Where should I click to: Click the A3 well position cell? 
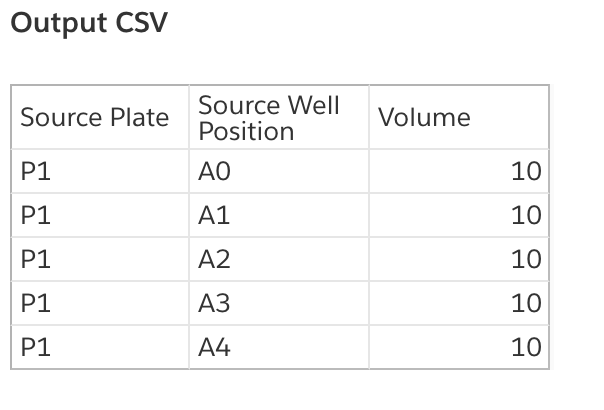coord(279,303)
